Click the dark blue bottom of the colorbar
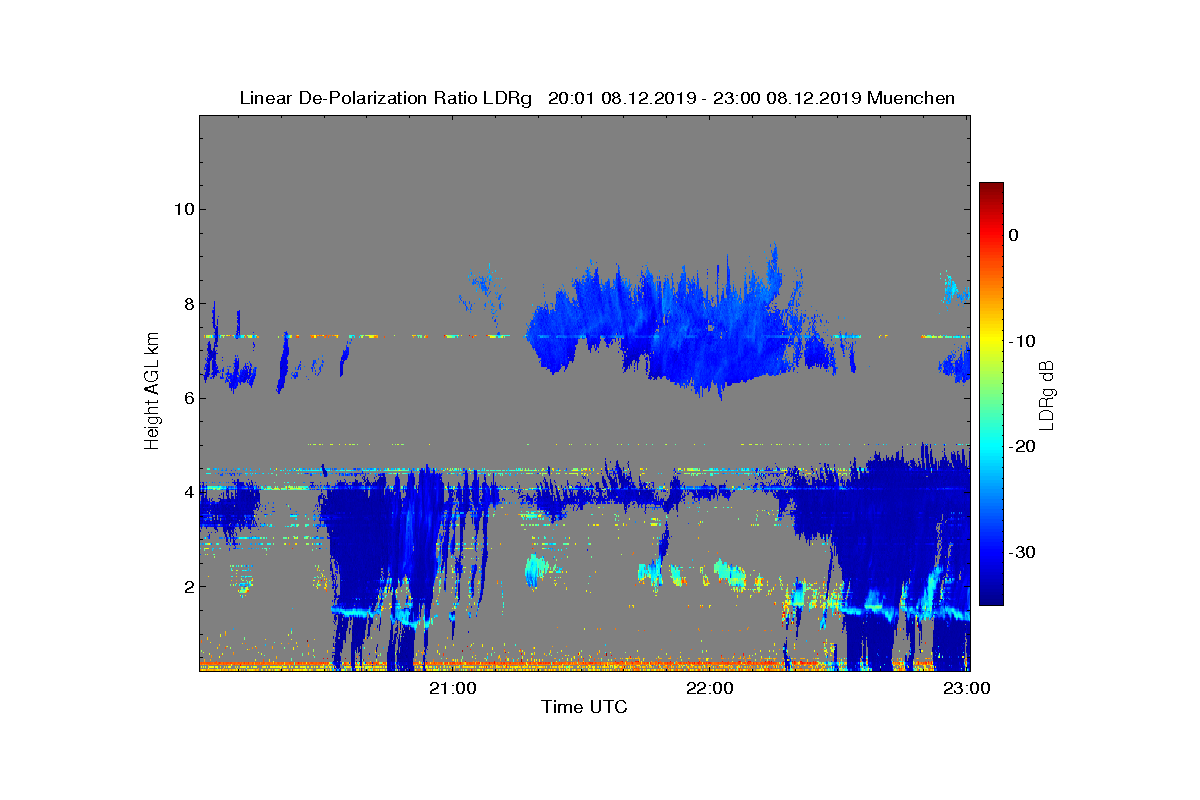The width and height of the screenshot is (1200, 800). click(x=991, y=597)
